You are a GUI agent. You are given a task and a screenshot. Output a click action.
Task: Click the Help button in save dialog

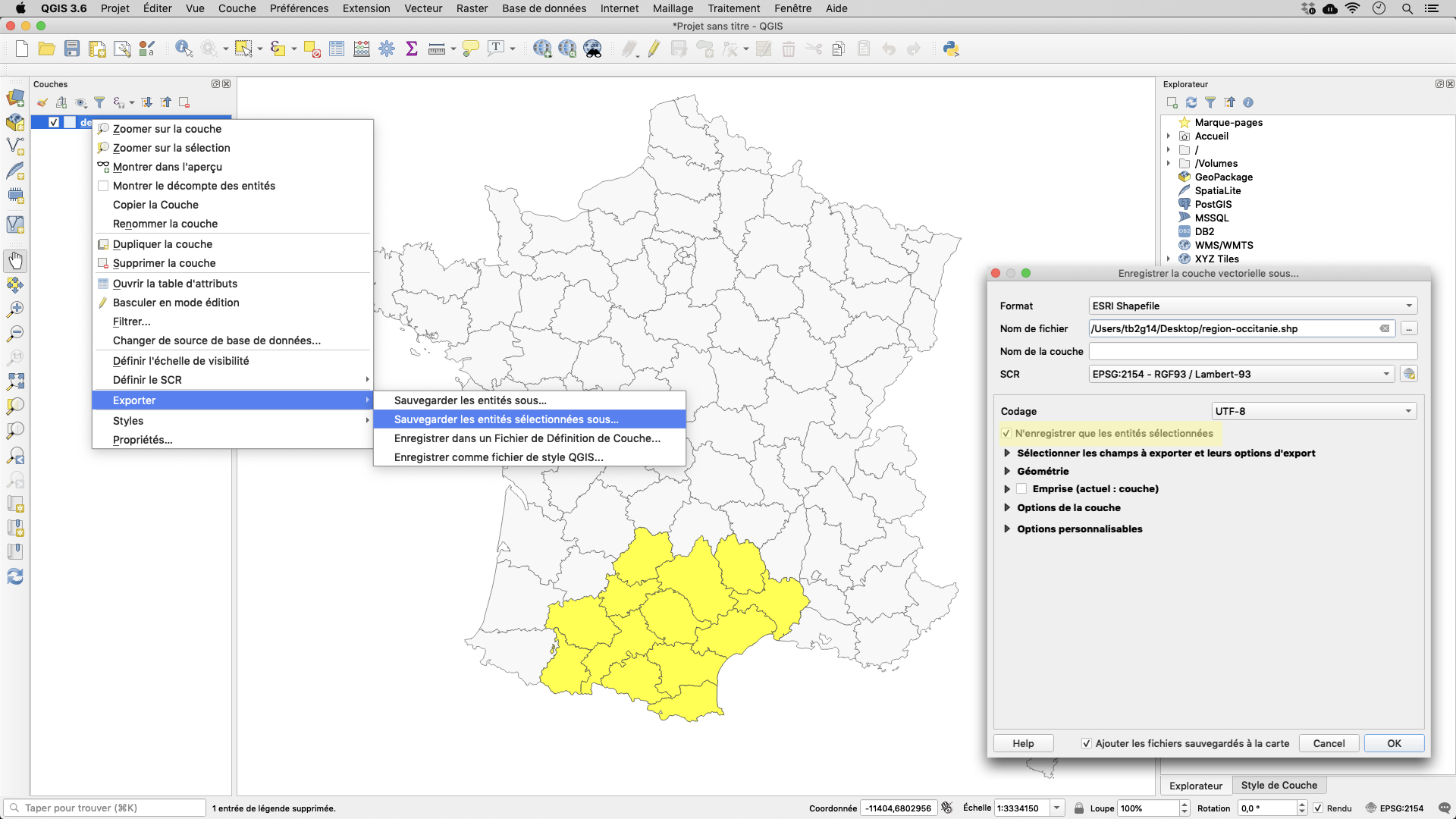[1023, 744]
